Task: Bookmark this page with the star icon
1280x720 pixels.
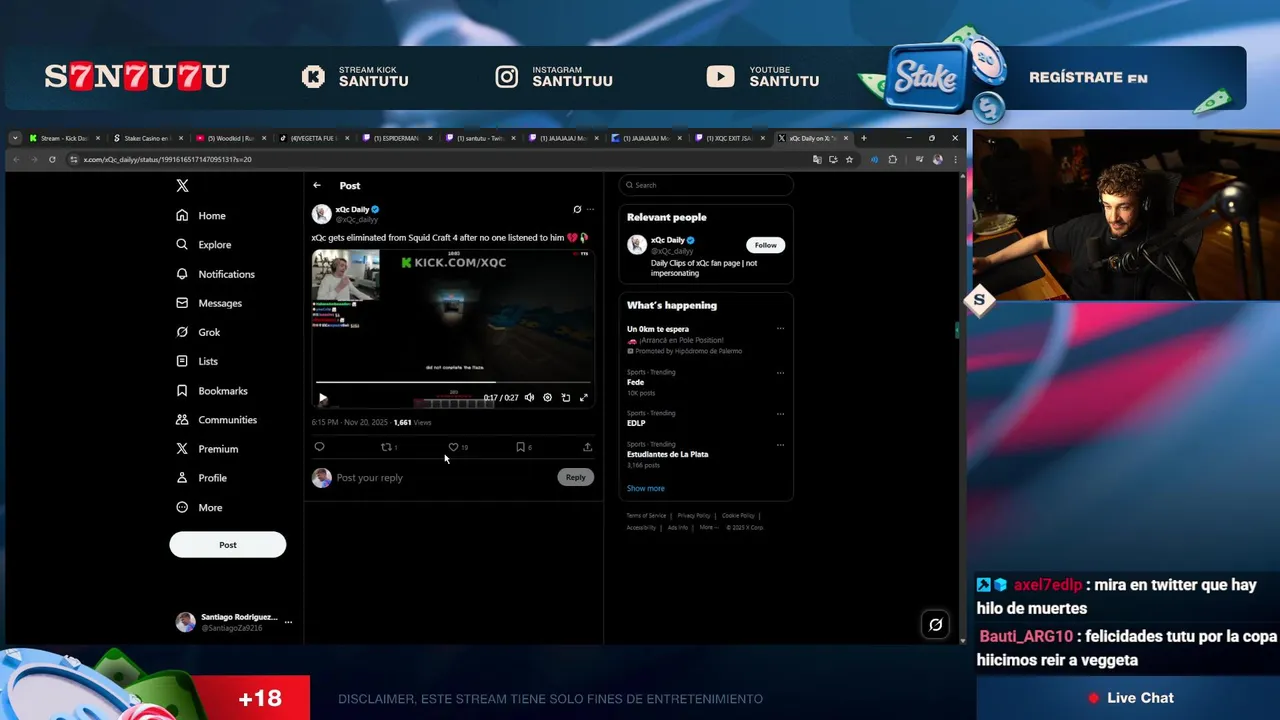Action: coord(849,159)
